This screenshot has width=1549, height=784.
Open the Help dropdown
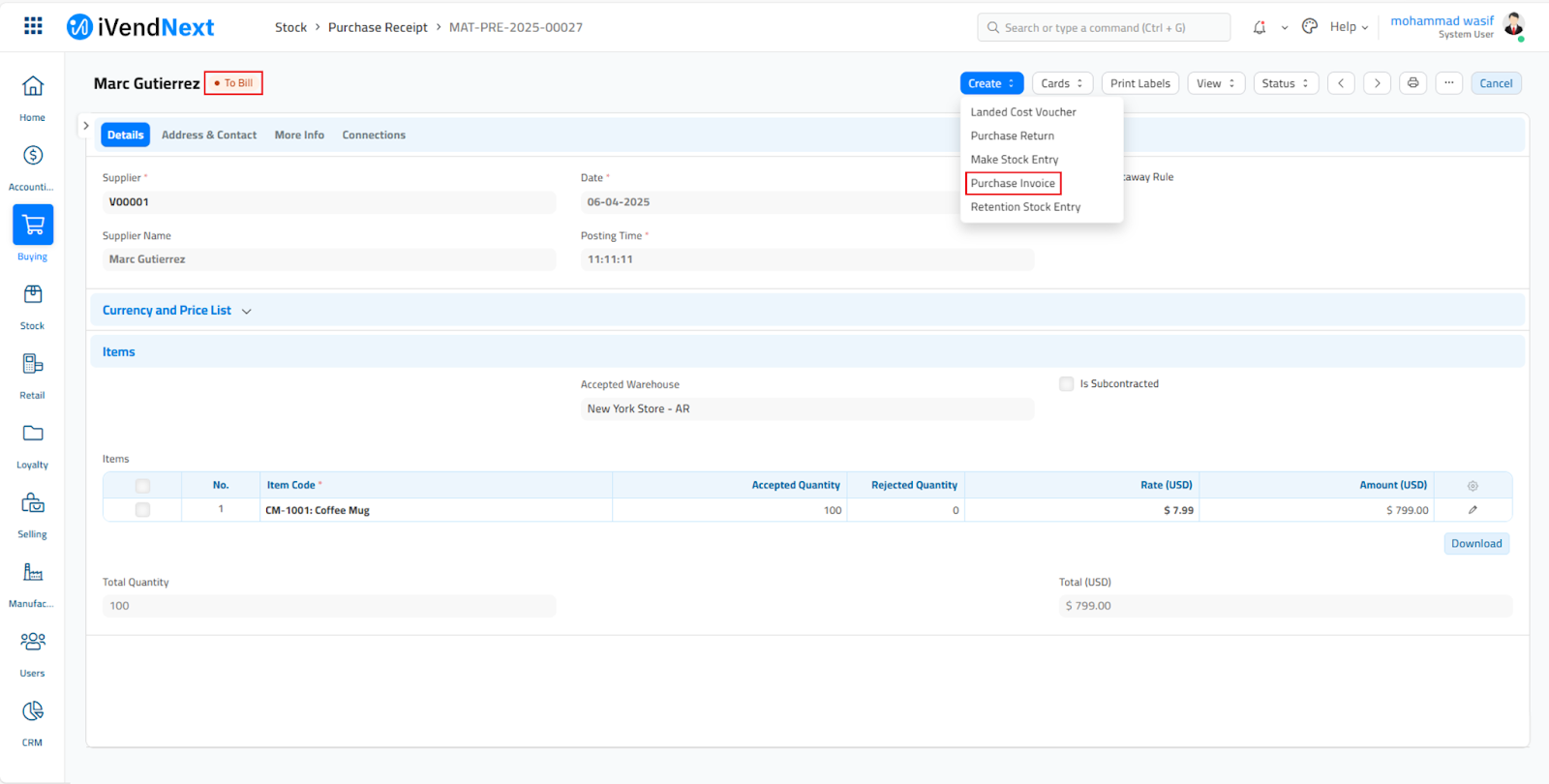[x=1349, y=27]
